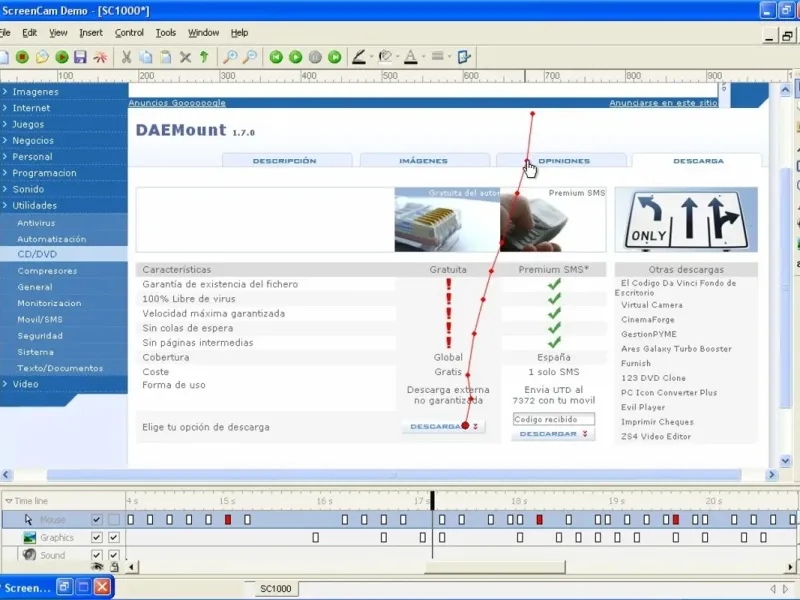The image size is (800, 600).
Task: Open the fill color dropdown arrow
Action: coord(397,57)
